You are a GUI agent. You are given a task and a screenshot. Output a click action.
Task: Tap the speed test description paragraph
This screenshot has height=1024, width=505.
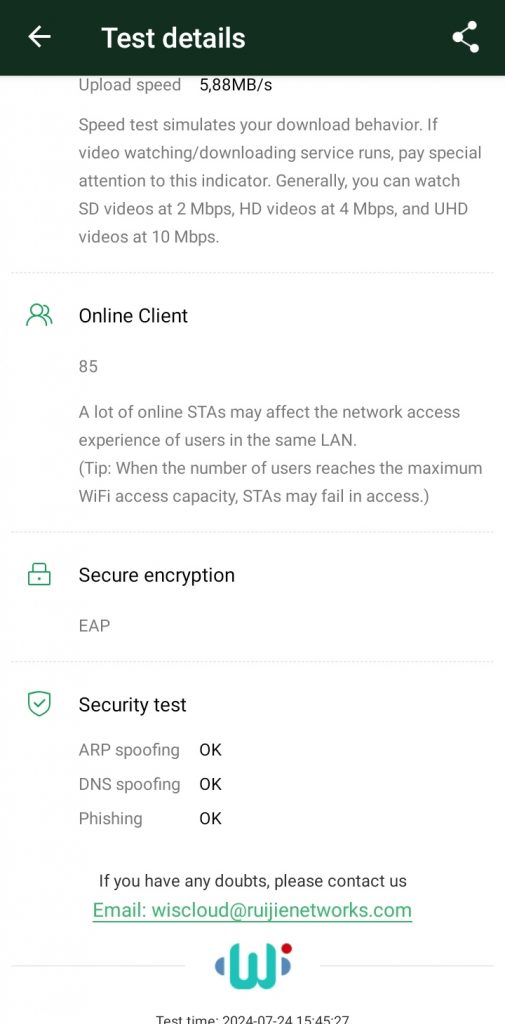280,181
